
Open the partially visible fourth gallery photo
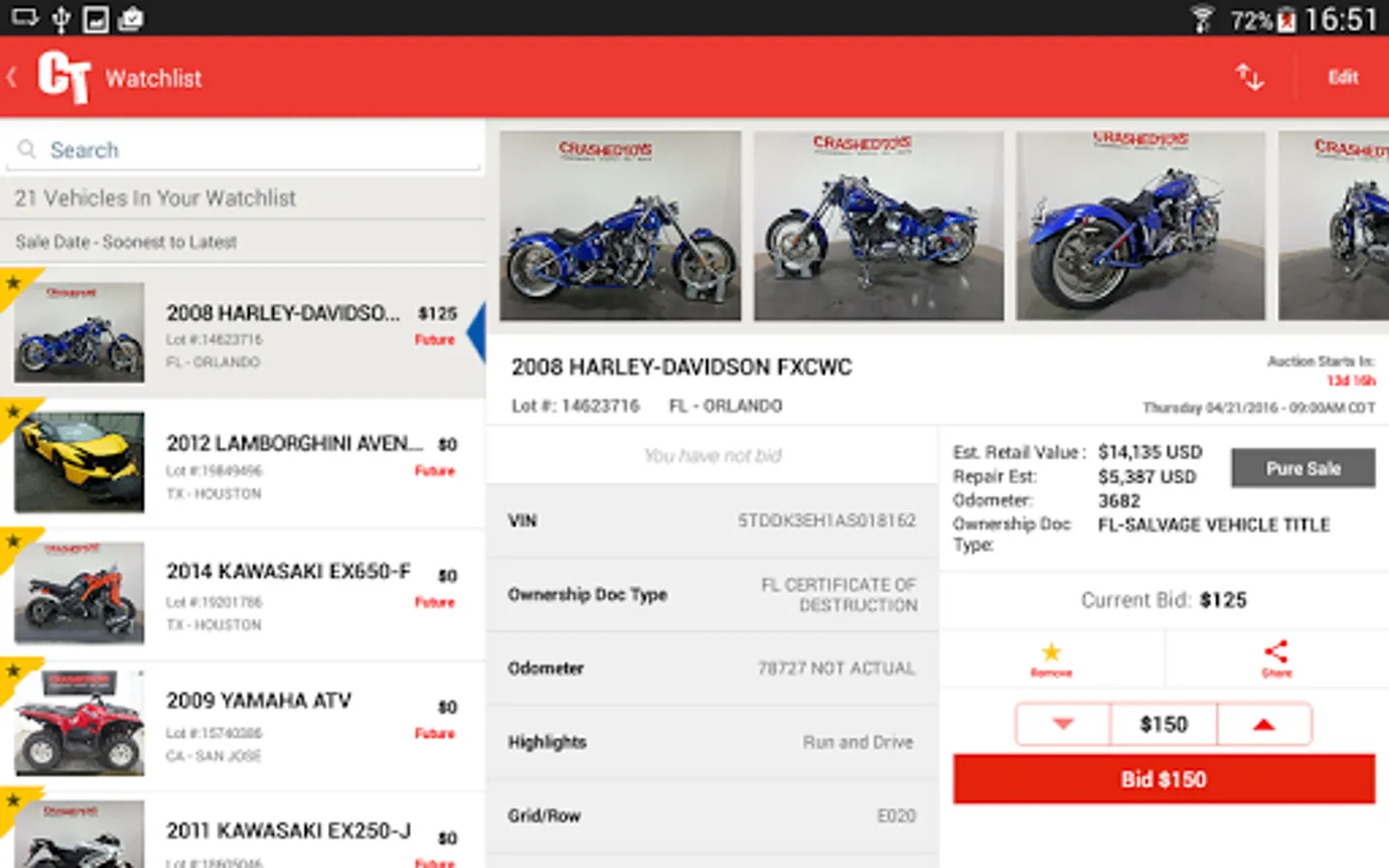1333,226
